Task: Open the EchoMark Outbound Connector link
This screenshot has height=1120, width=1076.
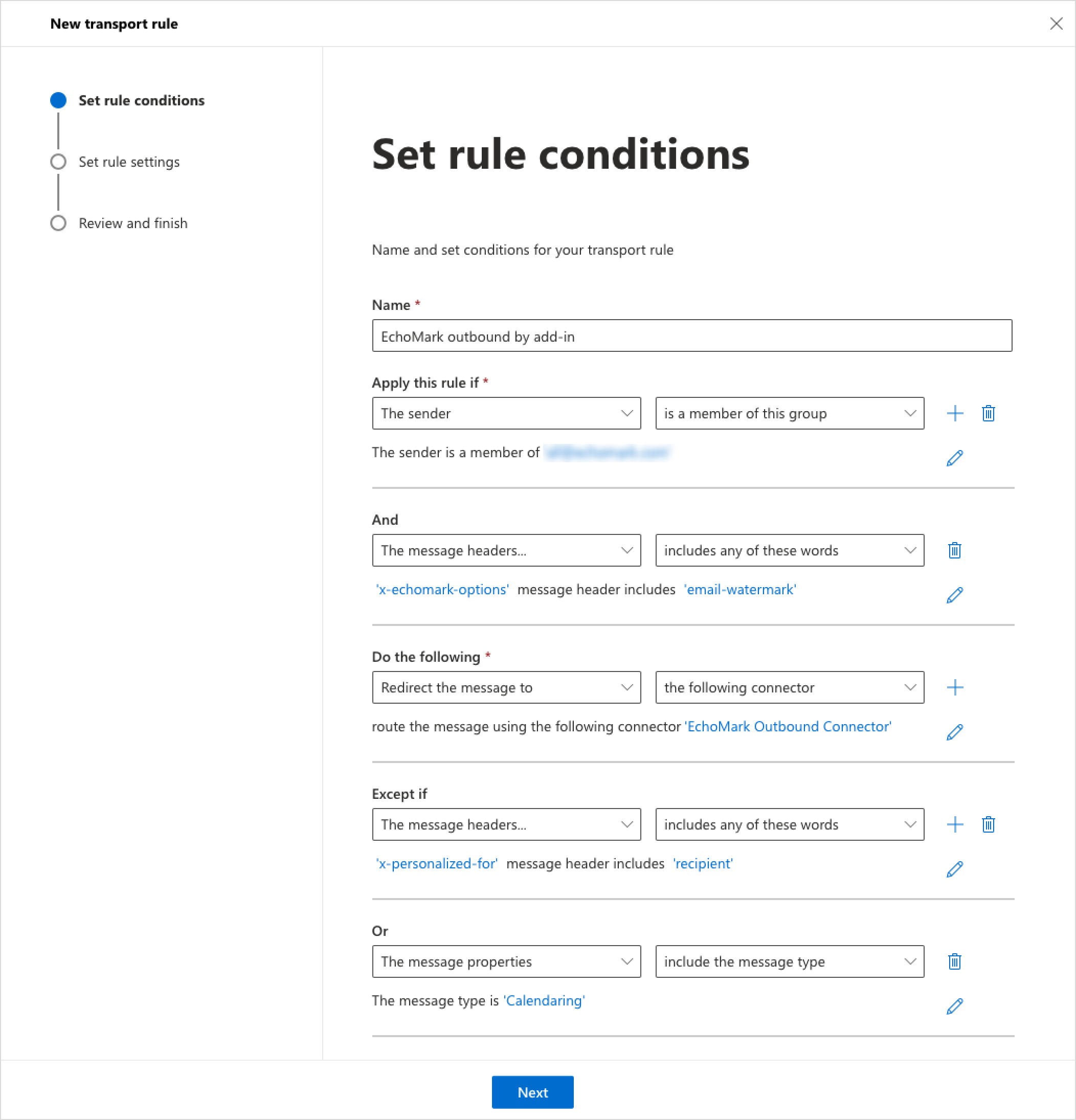Action: click(x=788, y=726)
